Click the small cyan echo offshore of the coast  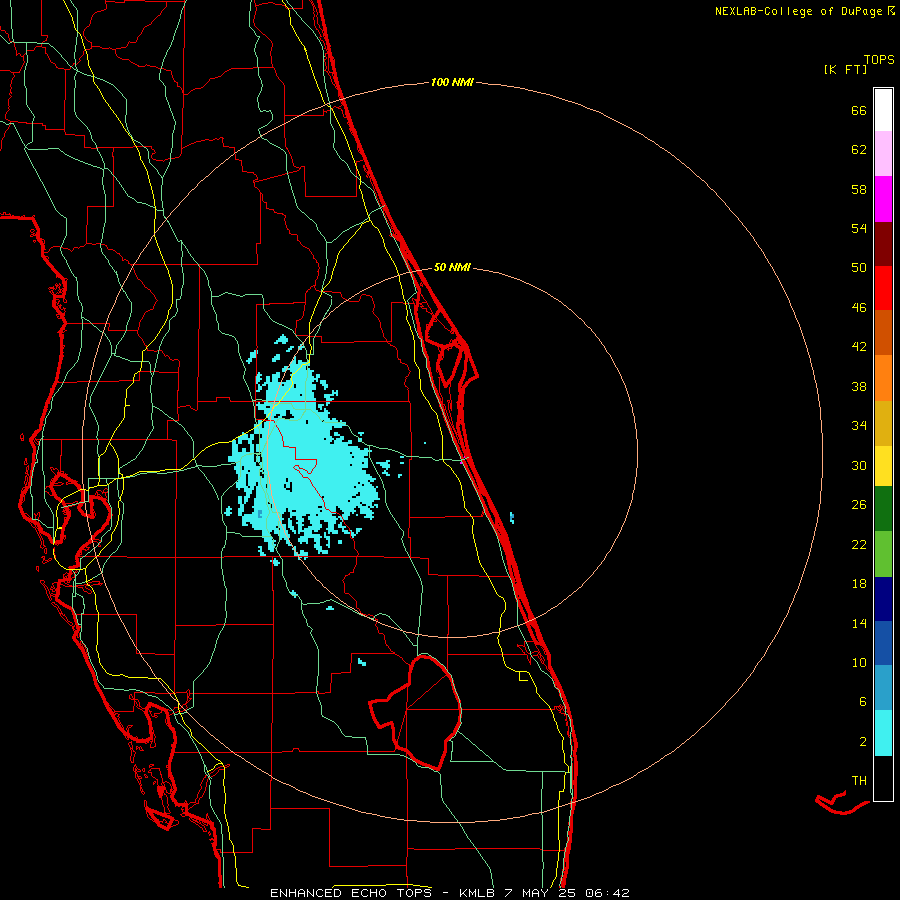pos(511,518)
